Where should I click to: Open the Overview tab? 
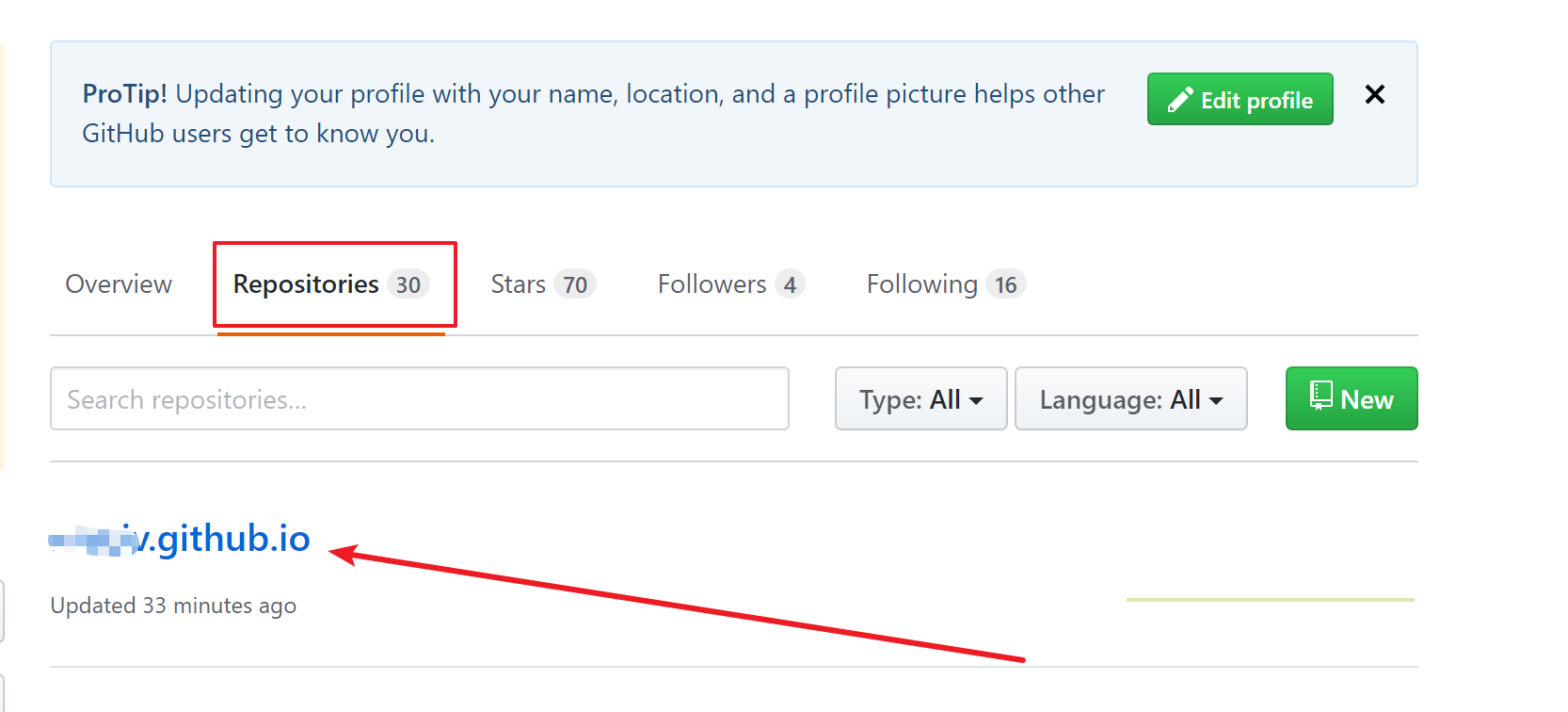click(x=119, y=284)
